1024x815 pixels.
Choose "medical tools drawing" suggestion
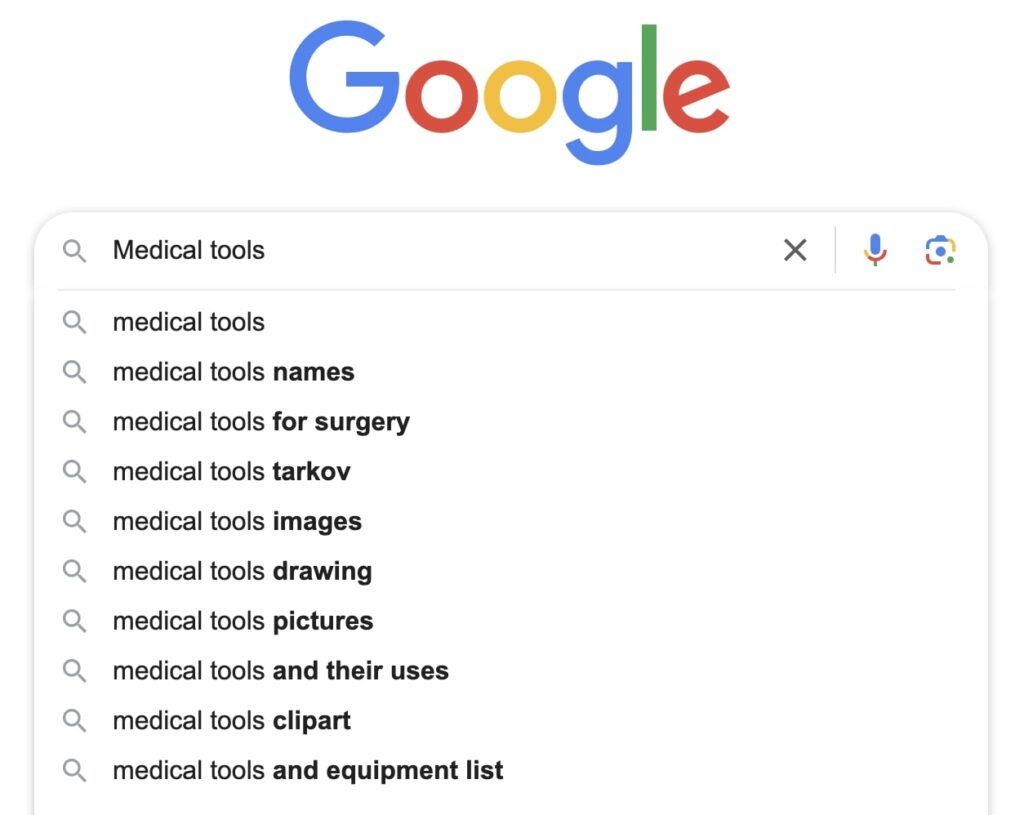242,571
